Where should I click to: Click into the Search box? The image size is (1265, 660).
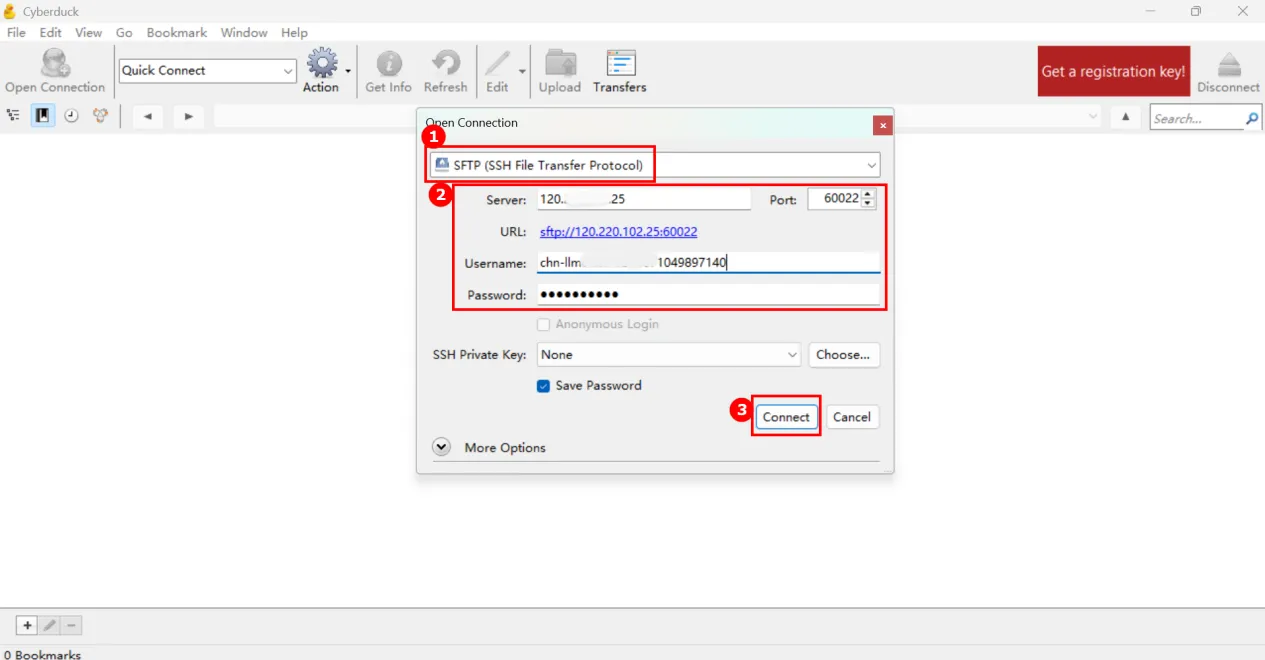pyautogui.click(x=1196, y=118)
